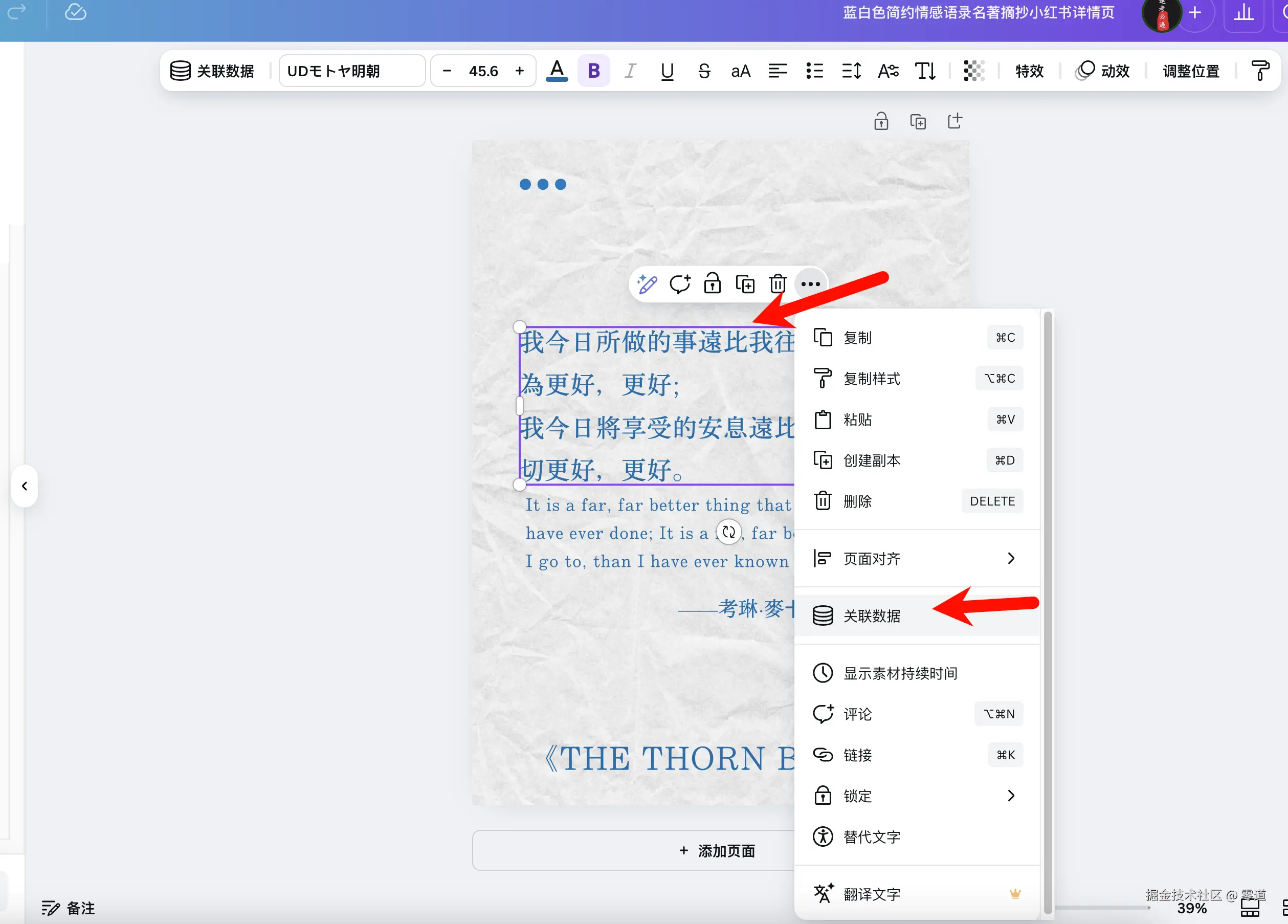Viewport: 1288px width, 924px height.
Task: Click the three-dot more options button
Action: tap(810, 283)
